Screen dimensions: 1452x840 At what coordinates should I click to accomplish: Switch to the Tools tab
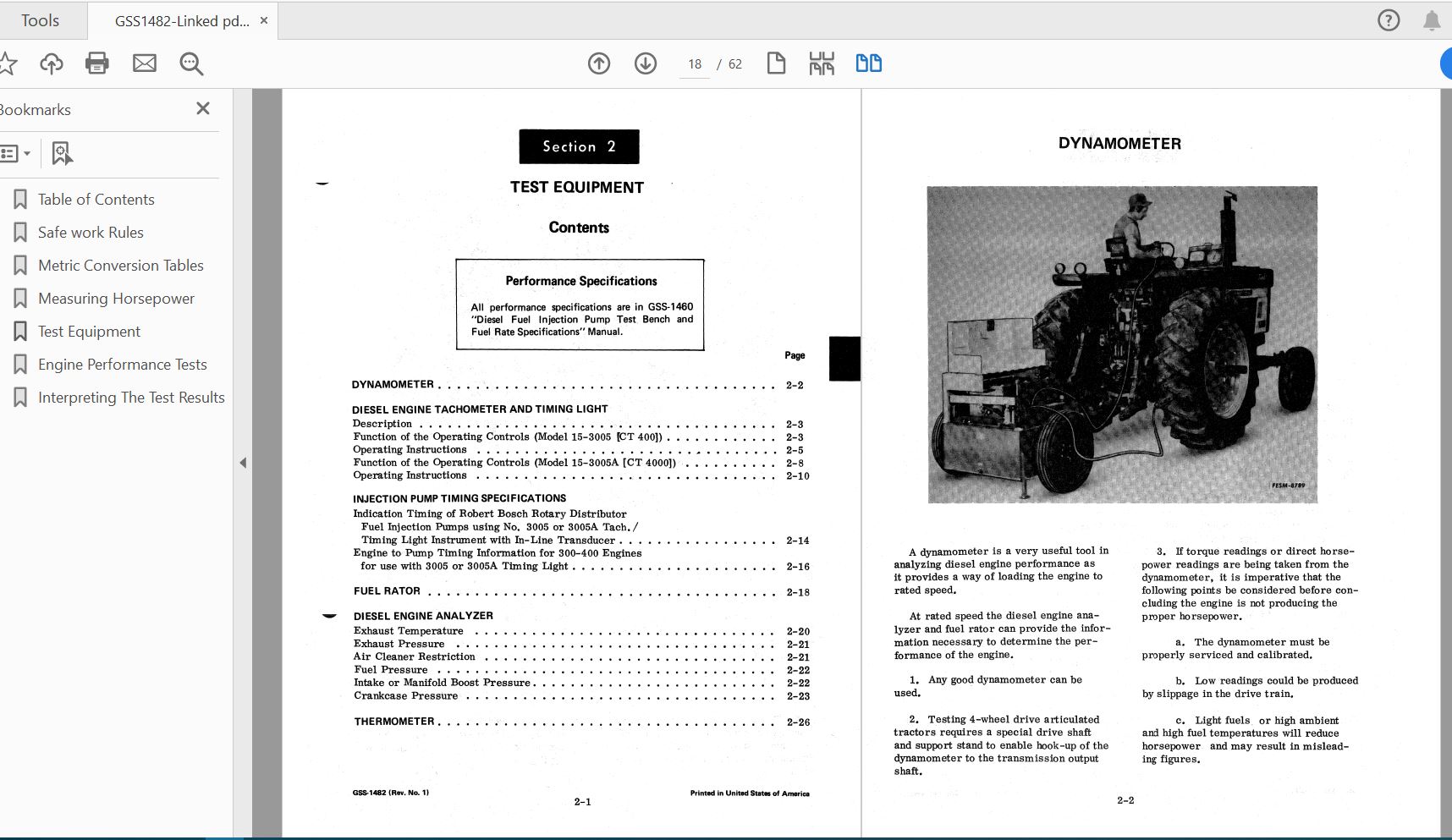click(40, 20)
